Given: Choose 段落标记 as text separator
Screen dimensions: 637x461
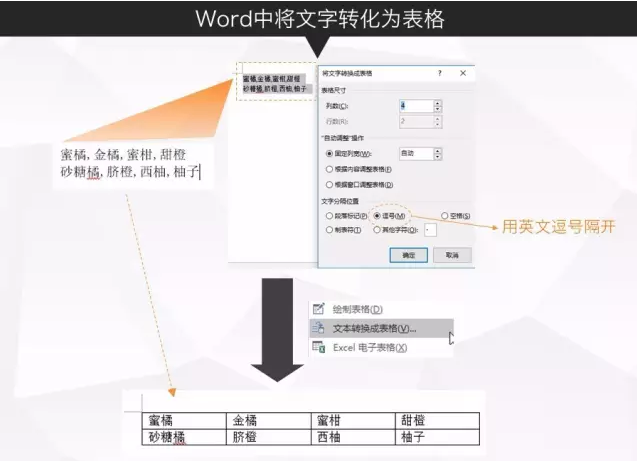Looking at the screenshot, I should [329, 215].
